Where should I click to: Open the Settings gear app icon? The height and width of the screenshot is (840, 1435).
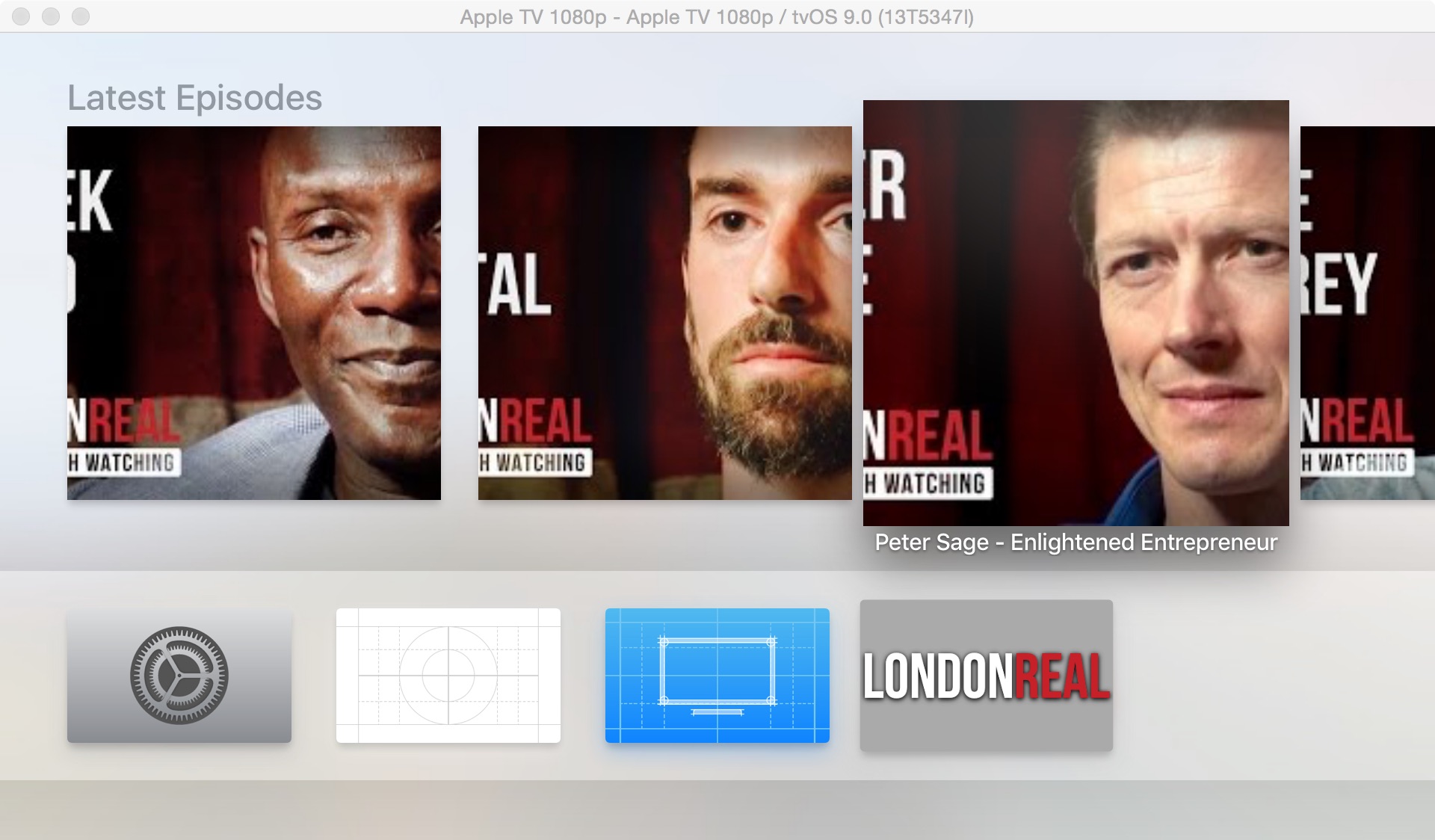[179, 676]
